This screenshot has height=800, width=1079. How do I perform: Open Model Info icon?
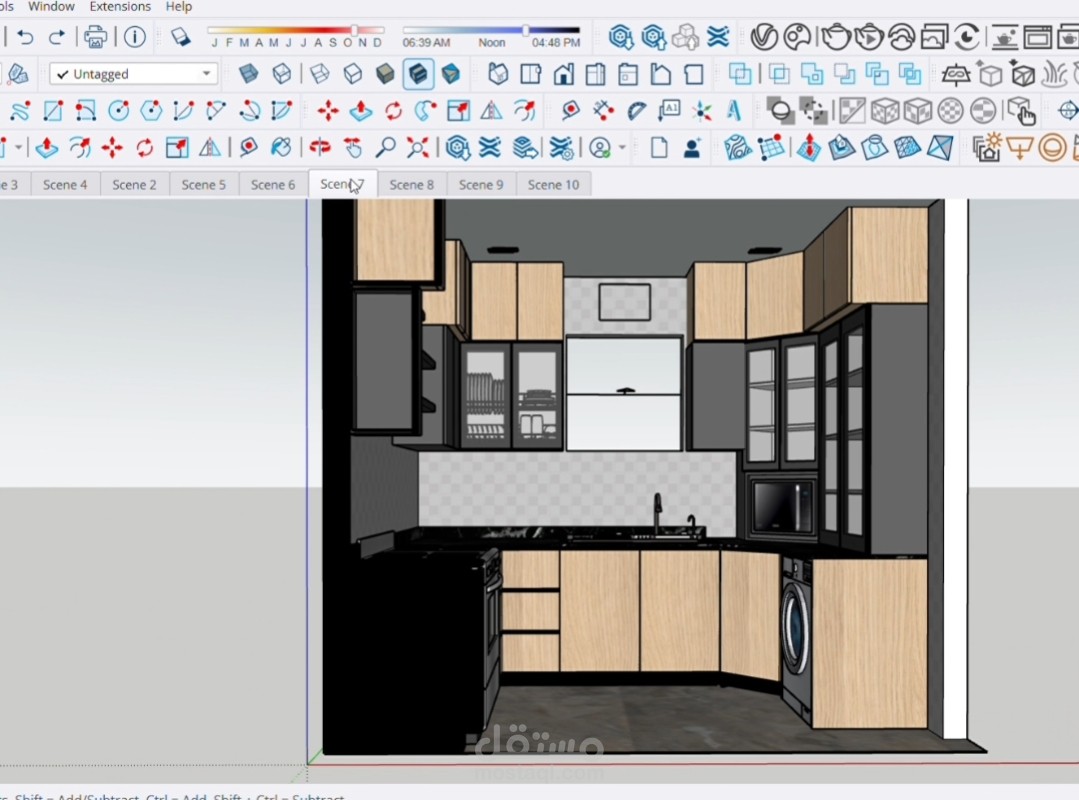135,36
